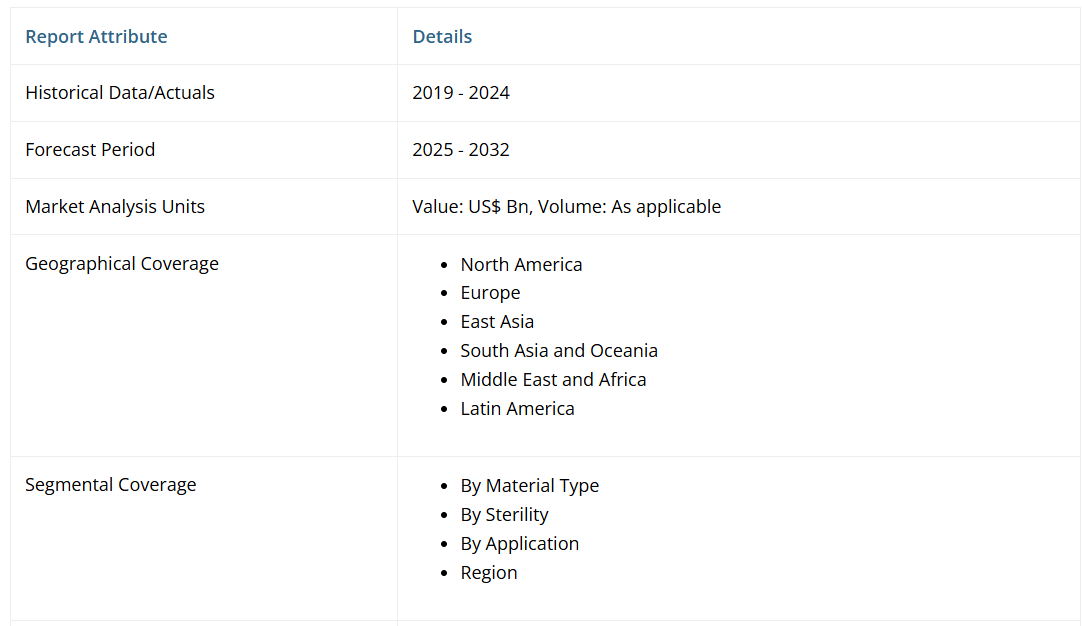Screen dimensions: 1082x626
Task: Click the Details column header
Action: point(442,37)
